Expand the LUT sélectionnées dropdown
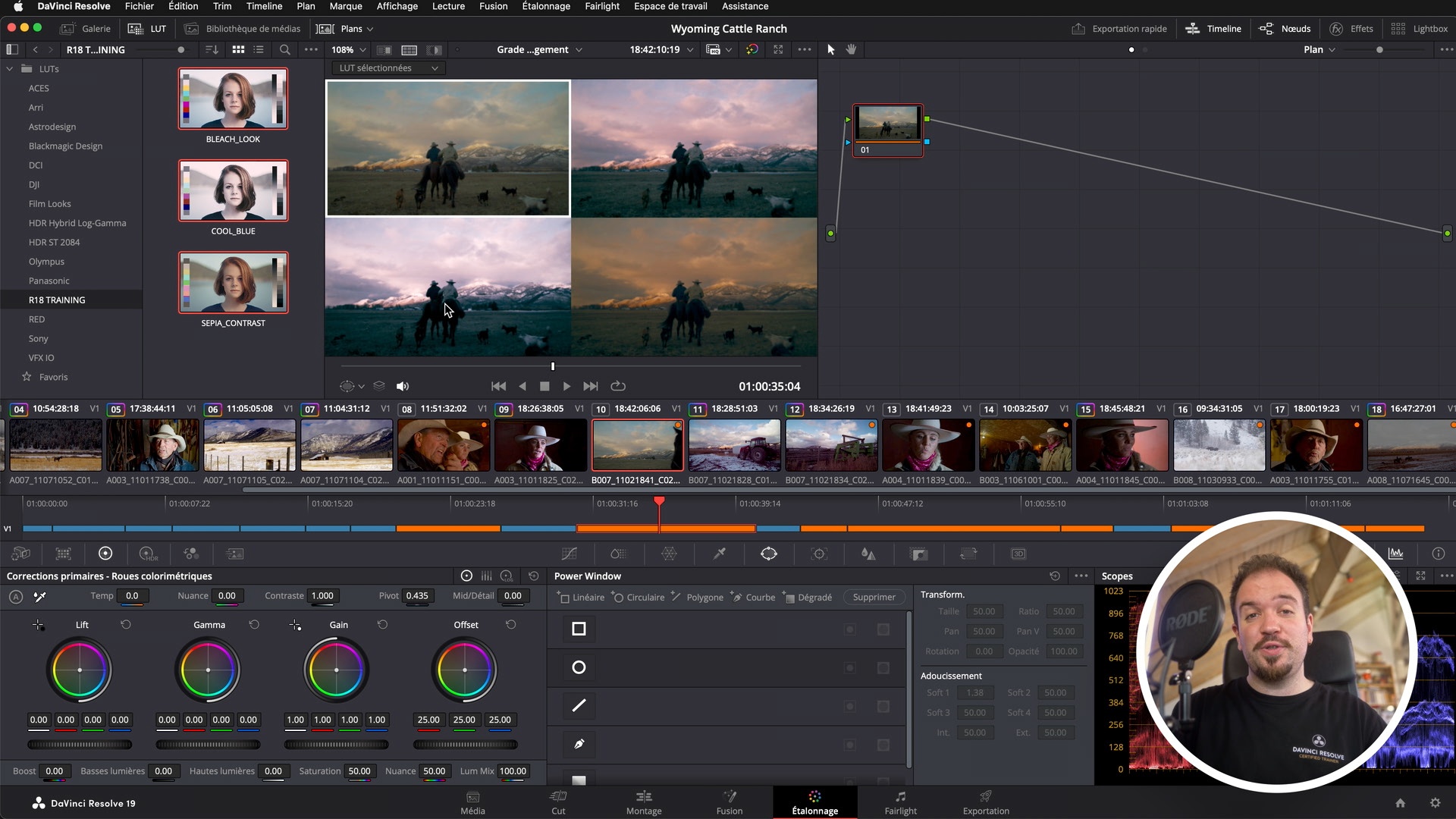This screenshot has height=819, width=1456. tap(388, 68)
